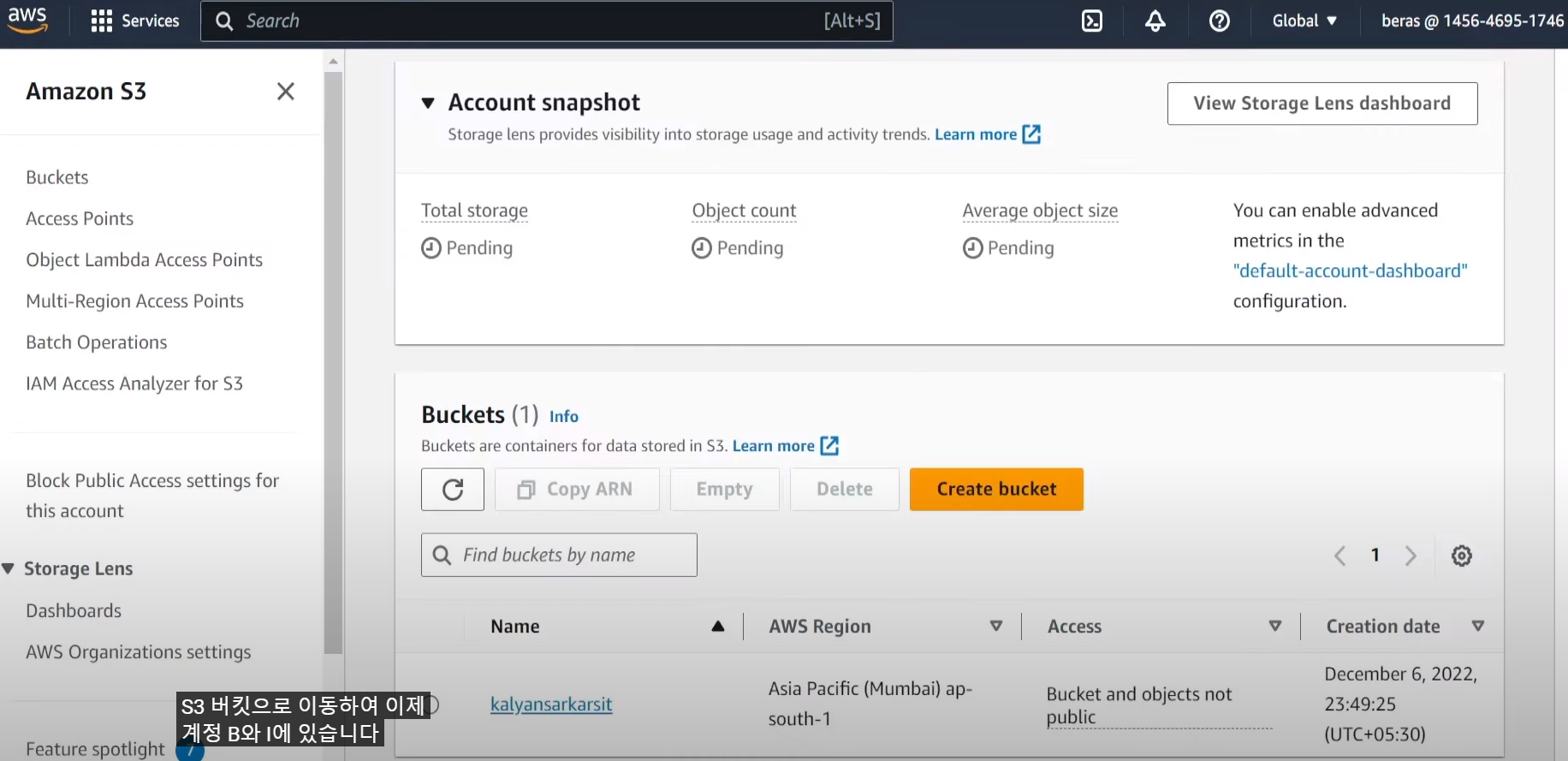The height and width of the screenshot is (761, 1568).
Task: Click the sidebar vertical scrollbar
Action: coord(333,364)
